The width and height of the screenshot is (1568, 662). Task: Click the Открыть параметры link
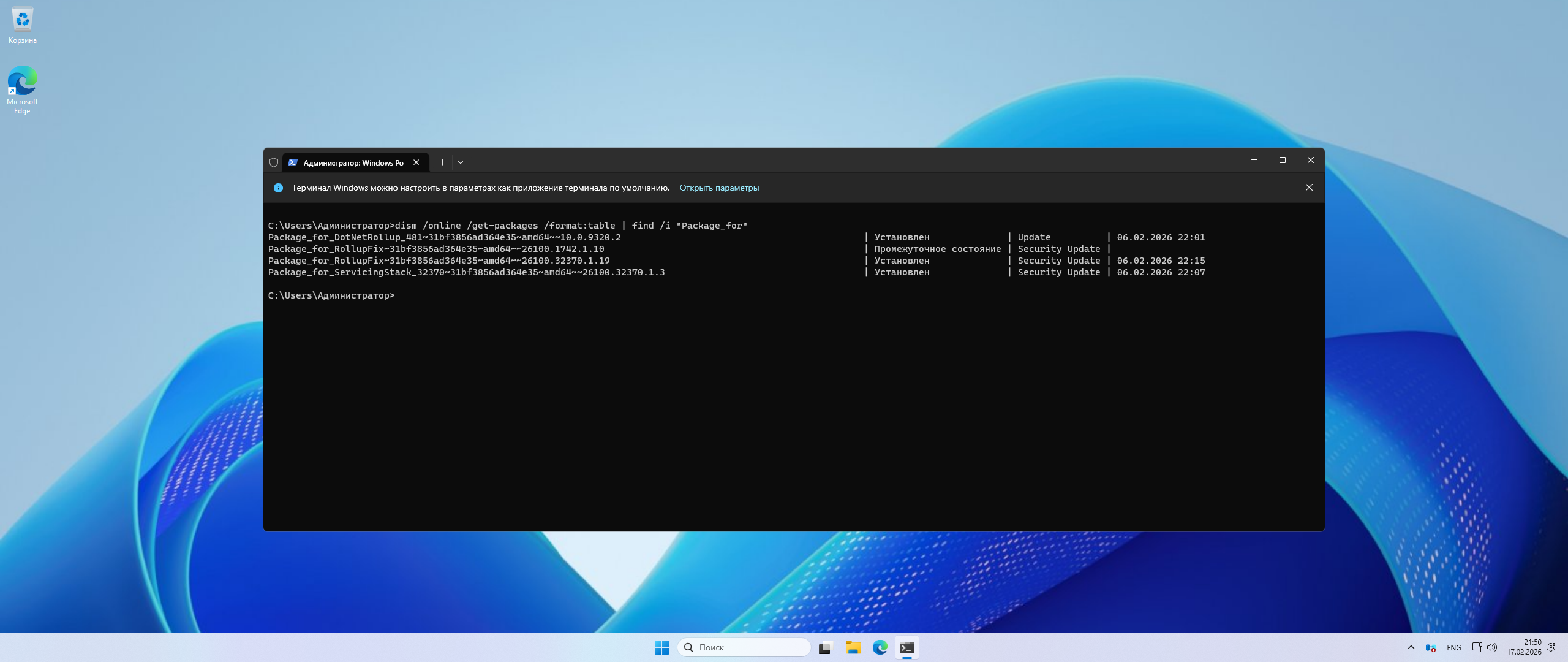pyautogui.click(x=719, y=188)
